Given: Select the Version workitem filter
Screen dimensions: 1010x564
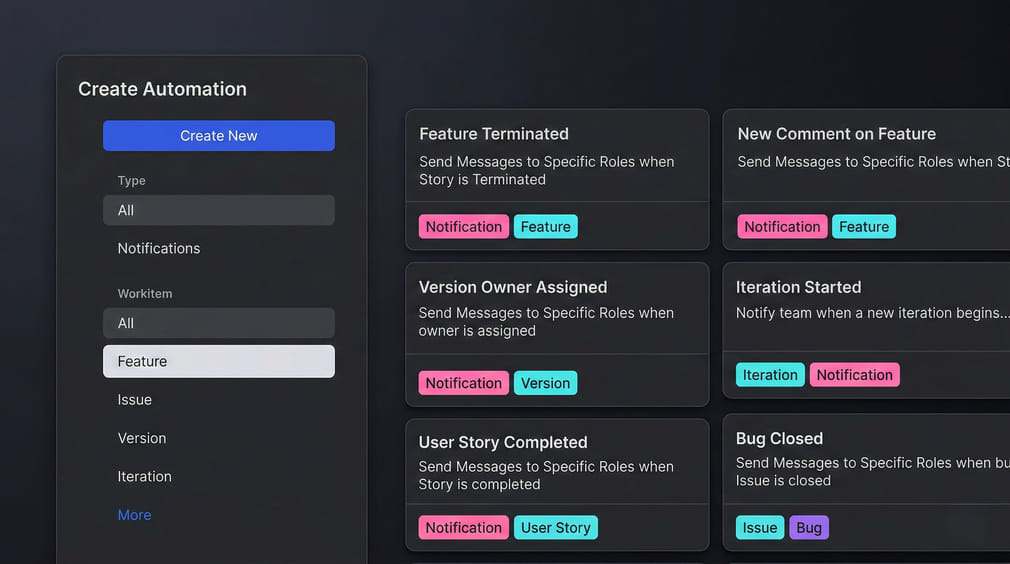Looking at the screenshot, I should coord(142,438).
